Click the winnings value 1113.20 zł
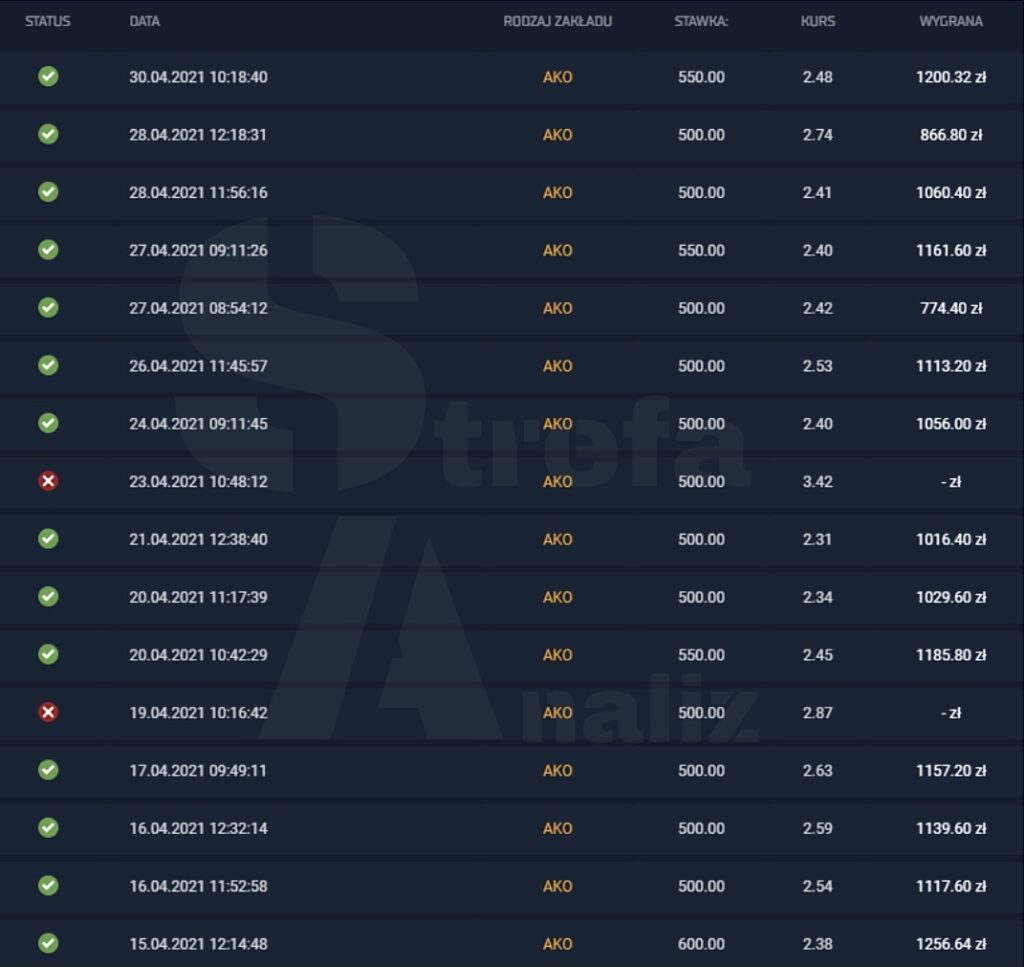Image resolution: width=1024 pixels, height=967 pixels. coord(951,366)
